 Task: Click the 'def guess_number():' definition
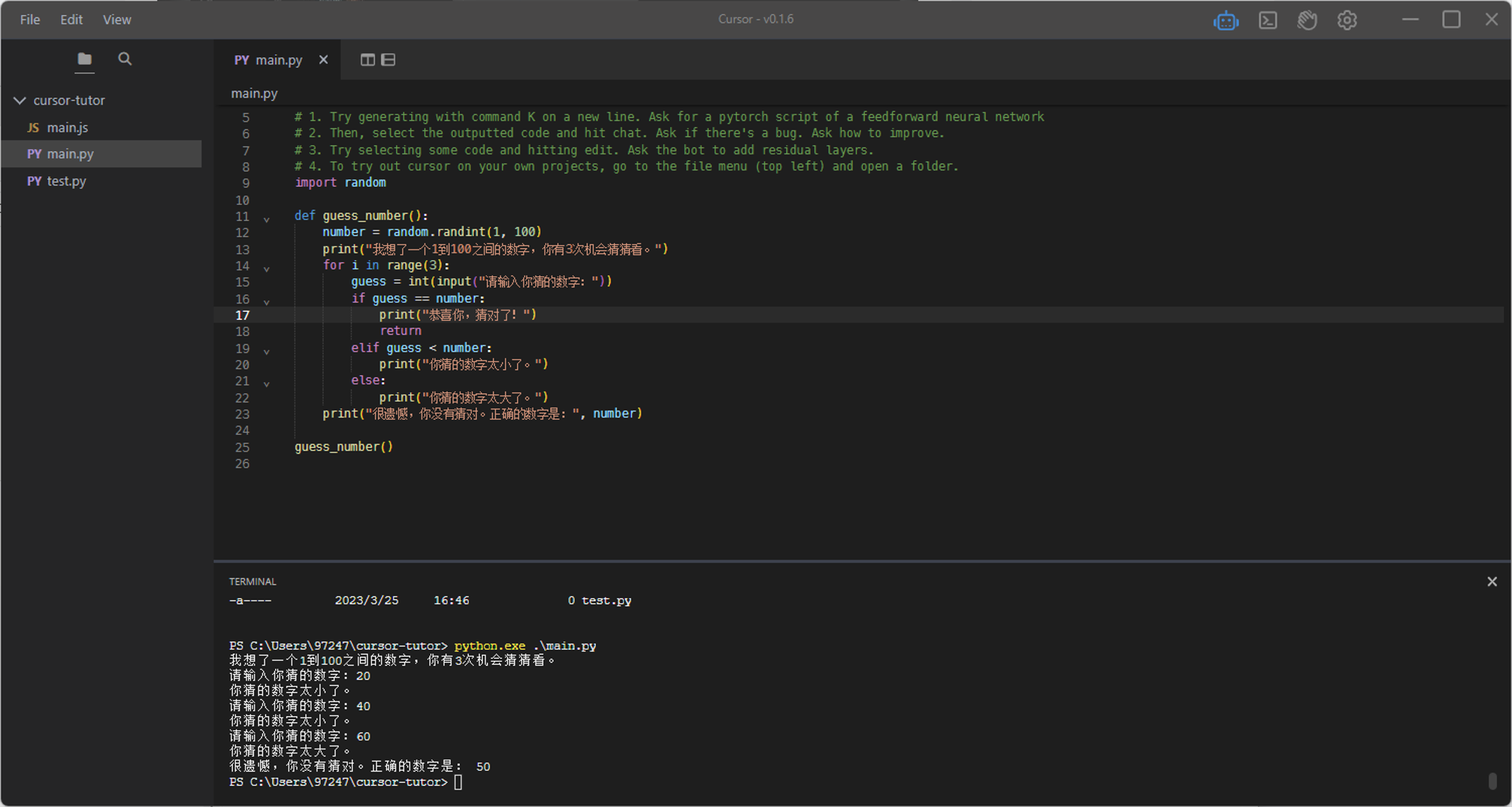click(361, 216)
